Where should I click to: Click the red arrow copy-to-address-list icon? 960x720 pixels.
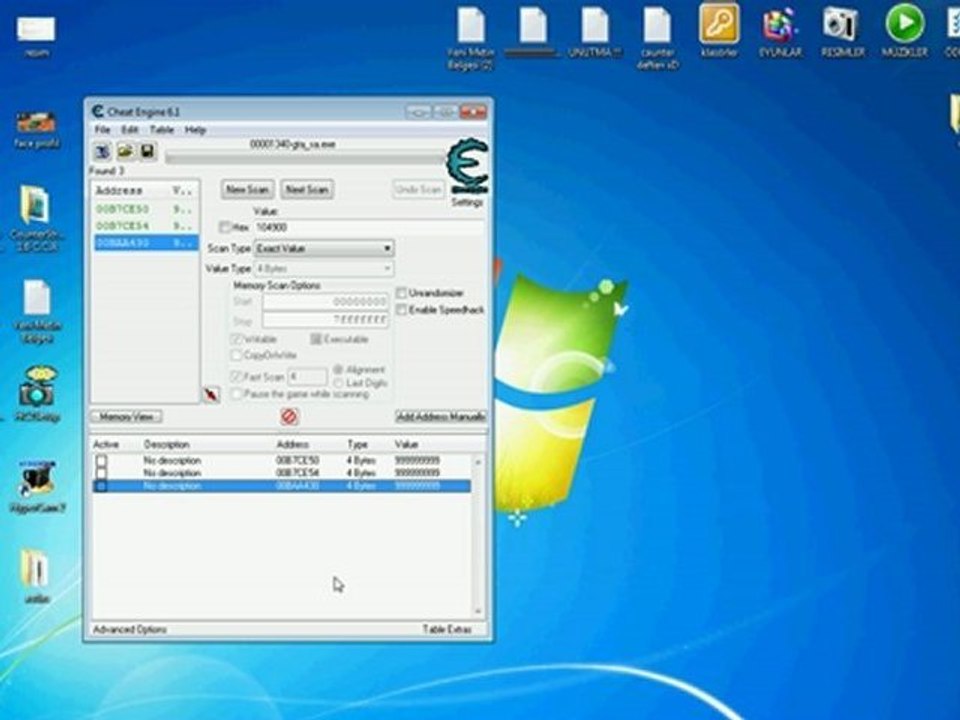point(211,394)
